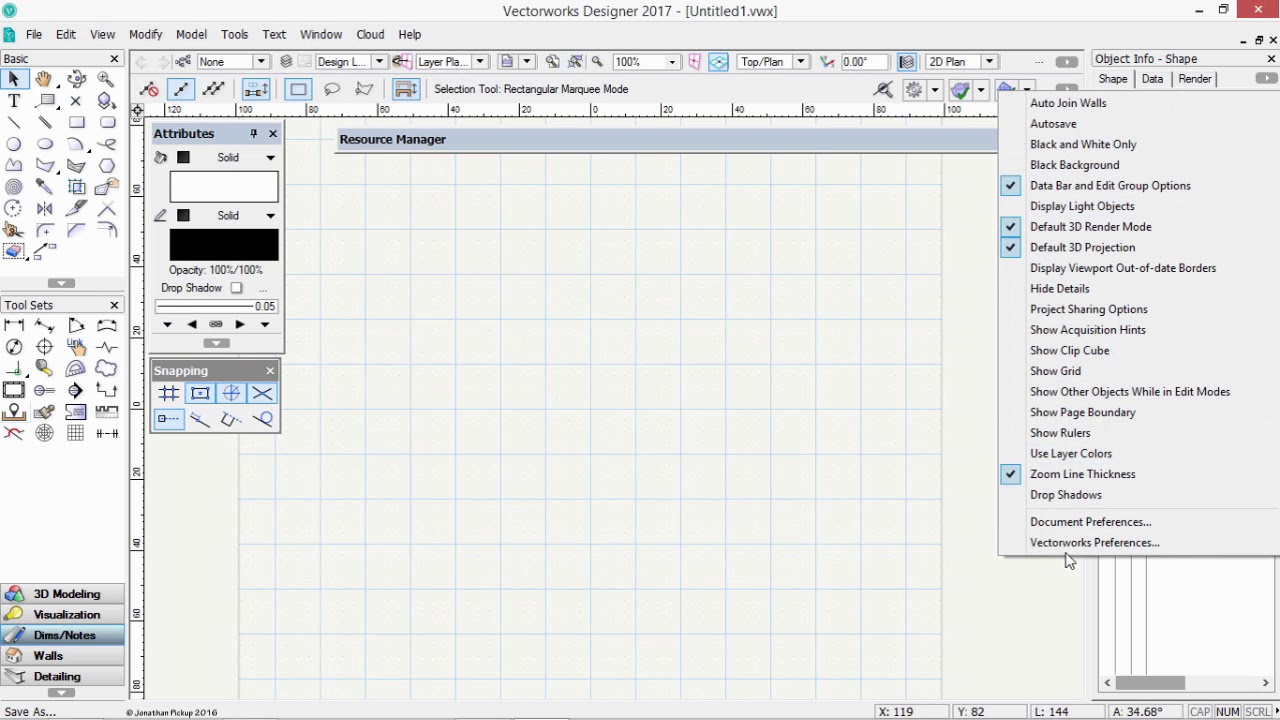This screenshot has height=720, width=1280.
Task: Open the Dims/Notes tool set
Action: tap(63, 635)
